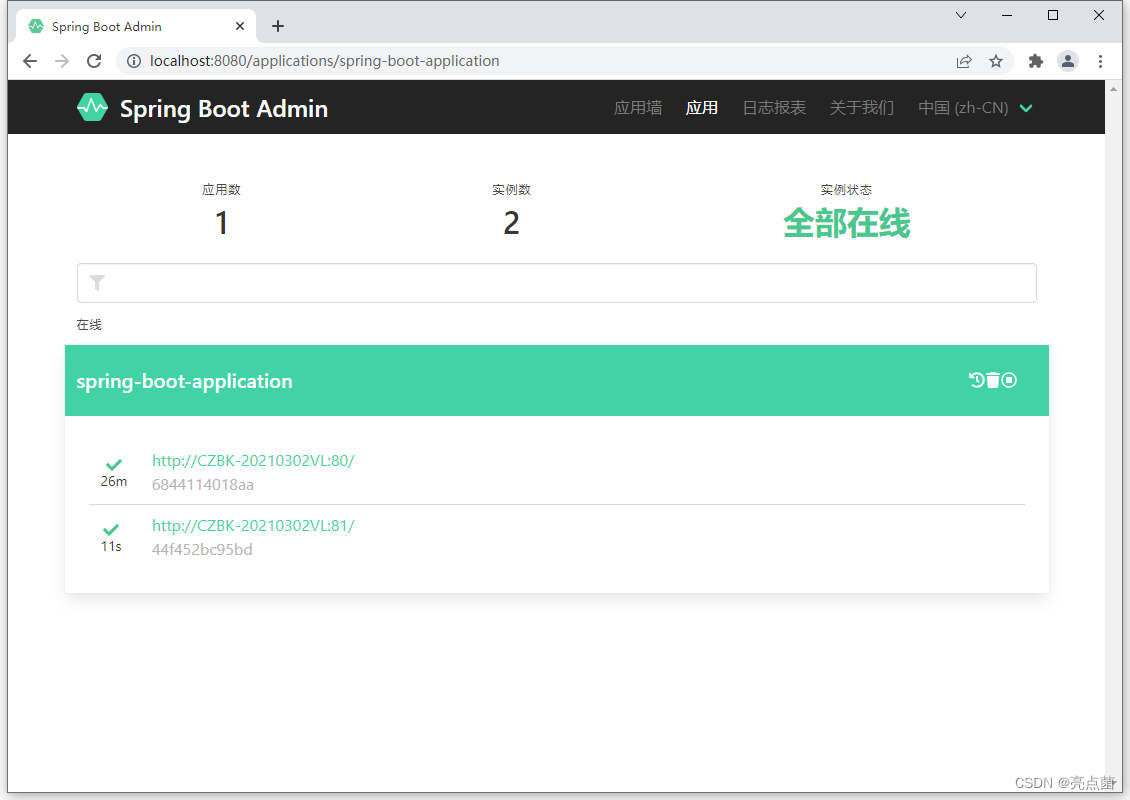Click the shutdown stop icon on the application header
This screenshot has height=800, width=1130.
point(1009,379)
